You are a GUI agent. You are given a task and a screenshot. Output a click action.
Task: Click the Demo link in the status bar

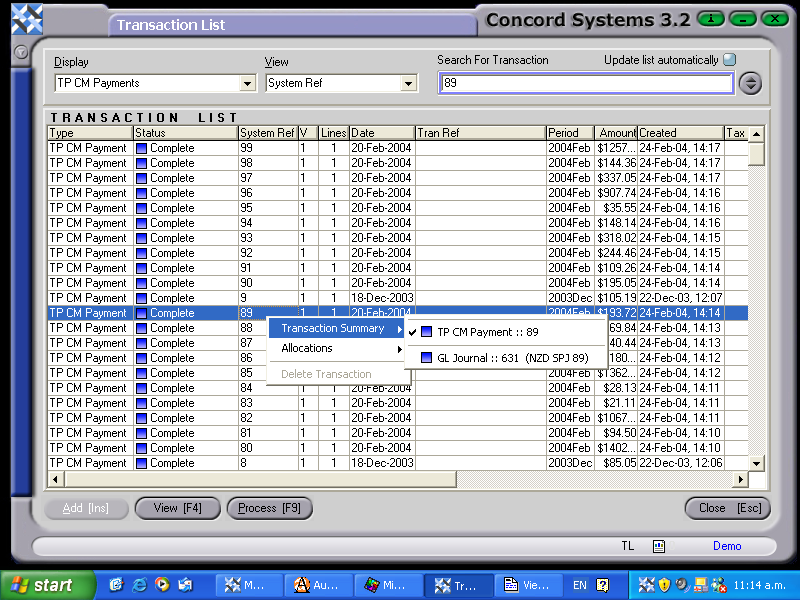(727, 546)
